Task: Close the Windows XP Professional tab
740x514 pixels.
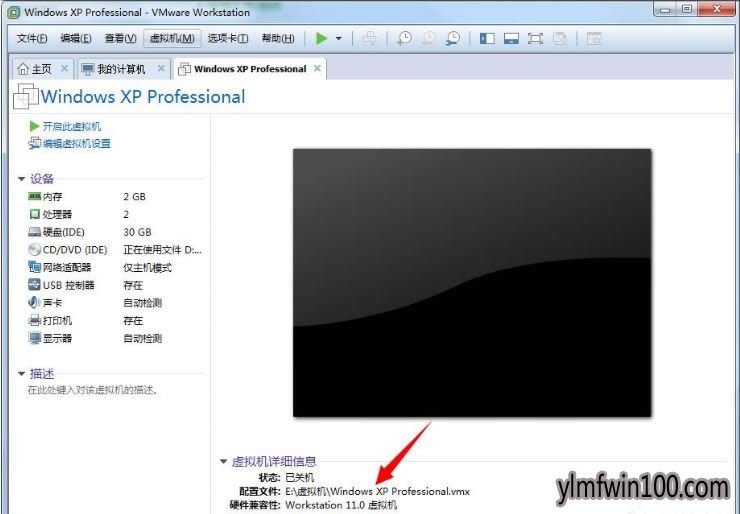Action: [318, 69]
